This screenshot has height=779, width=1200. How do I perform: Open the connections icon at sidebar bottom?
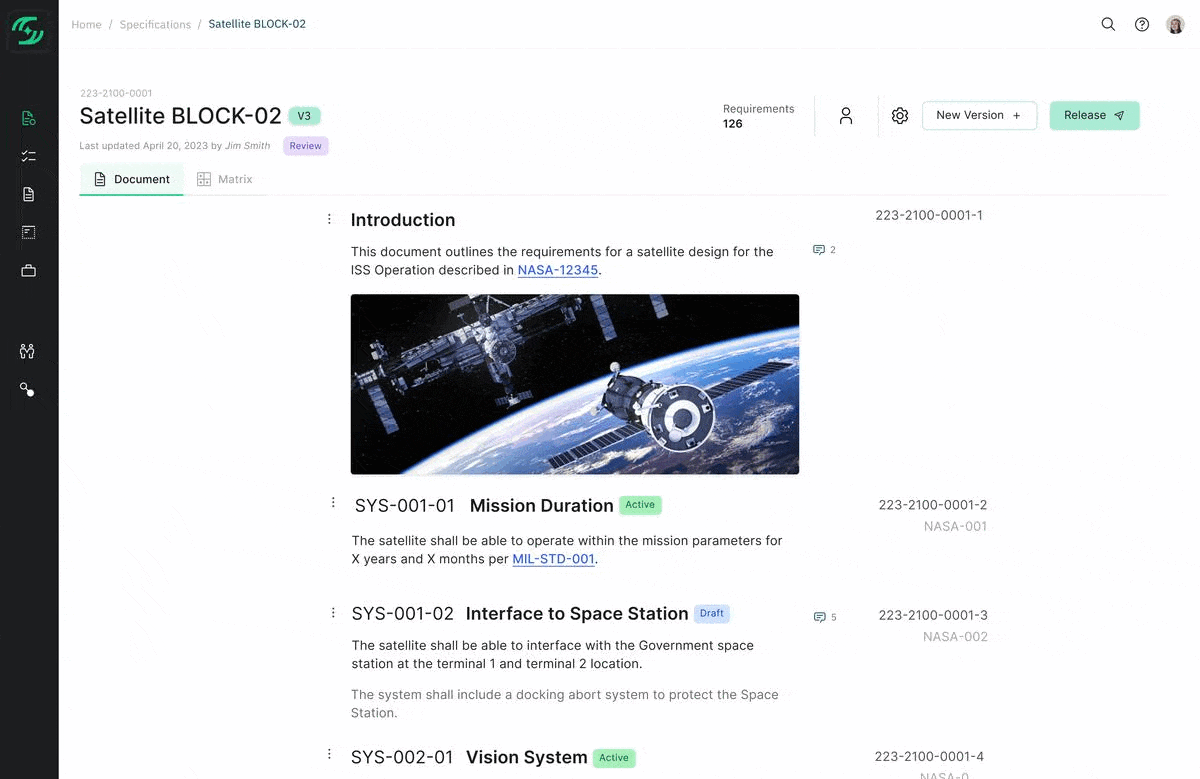pyautogui.click(x=27, y=390)
